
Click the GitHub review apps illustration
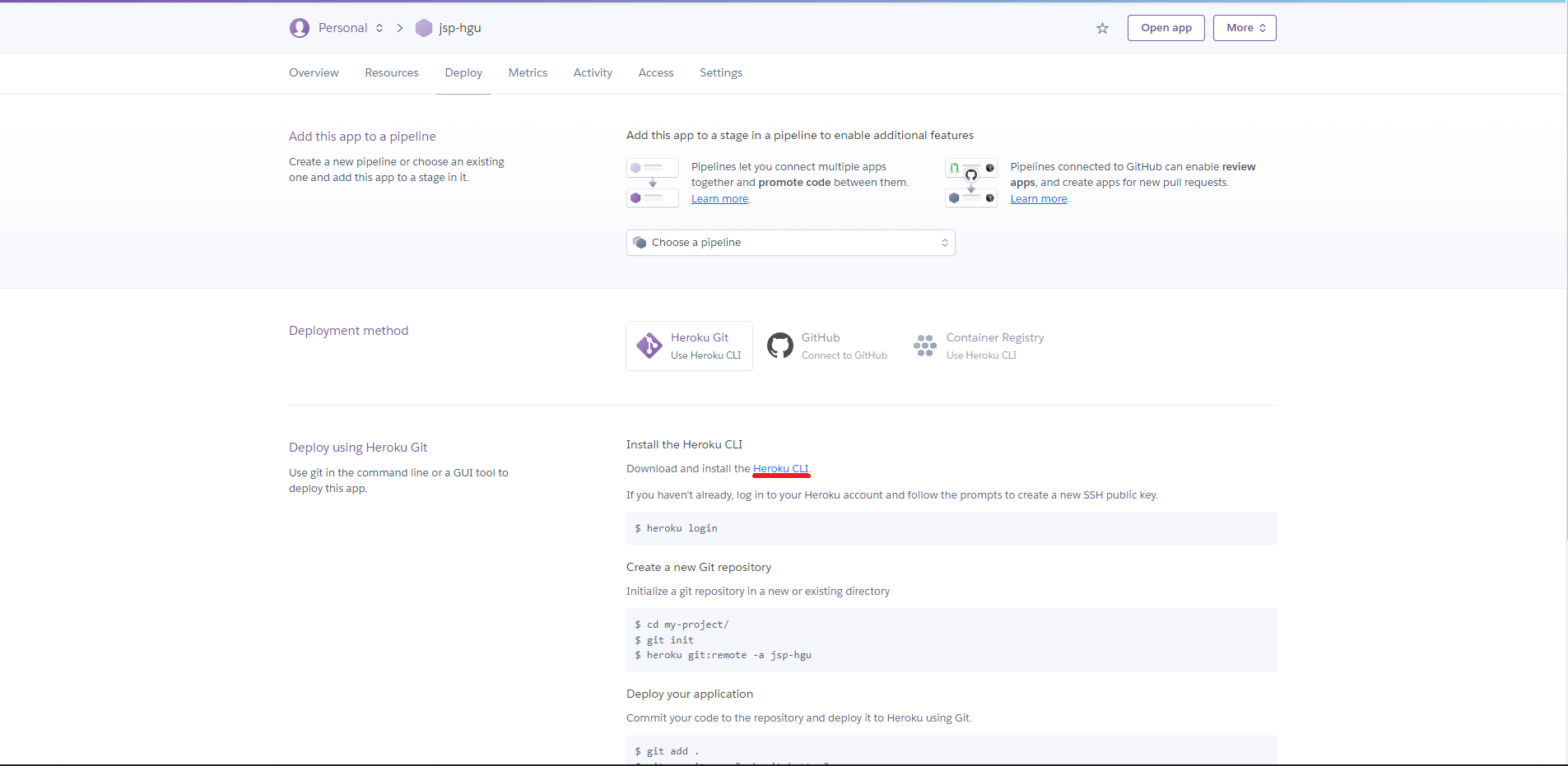tap(971, 183)
